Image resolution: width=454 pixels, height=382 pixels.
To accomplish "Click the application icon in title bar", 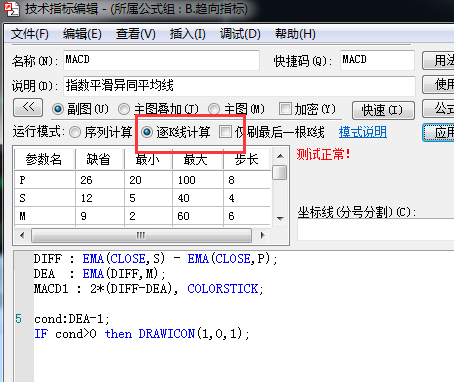I will pyautogui.click(x=11, y=9).
